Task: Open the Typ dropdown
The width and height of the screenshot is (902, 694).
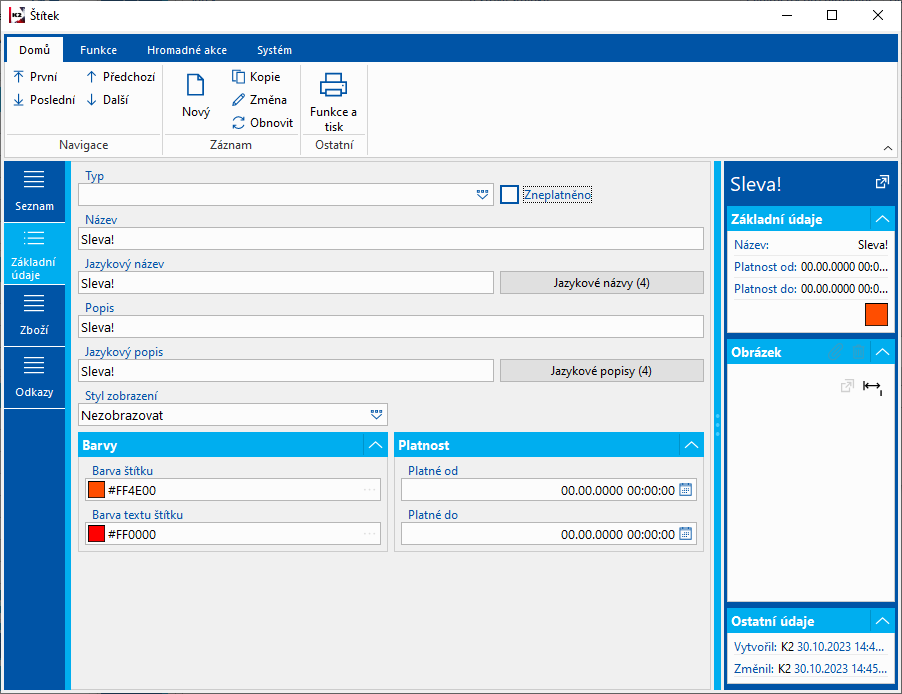Action: [483, 195]
